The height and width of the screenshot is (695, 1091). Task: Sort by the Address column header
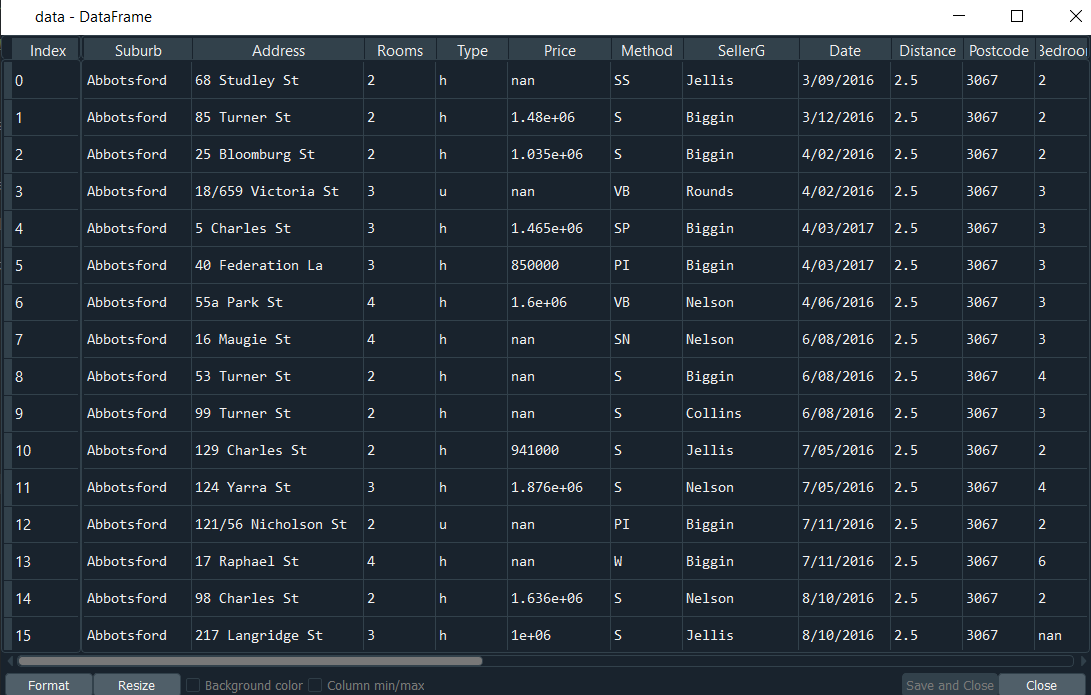[x=278, y=50]
